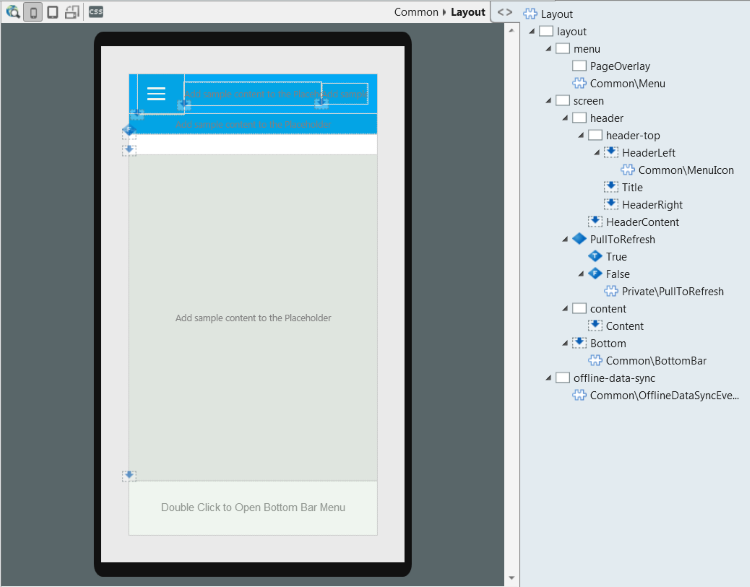Screen dimensions: 750x587
Task: Collapse the PullToRefresh If node
Action: click(x=565, y=240)
